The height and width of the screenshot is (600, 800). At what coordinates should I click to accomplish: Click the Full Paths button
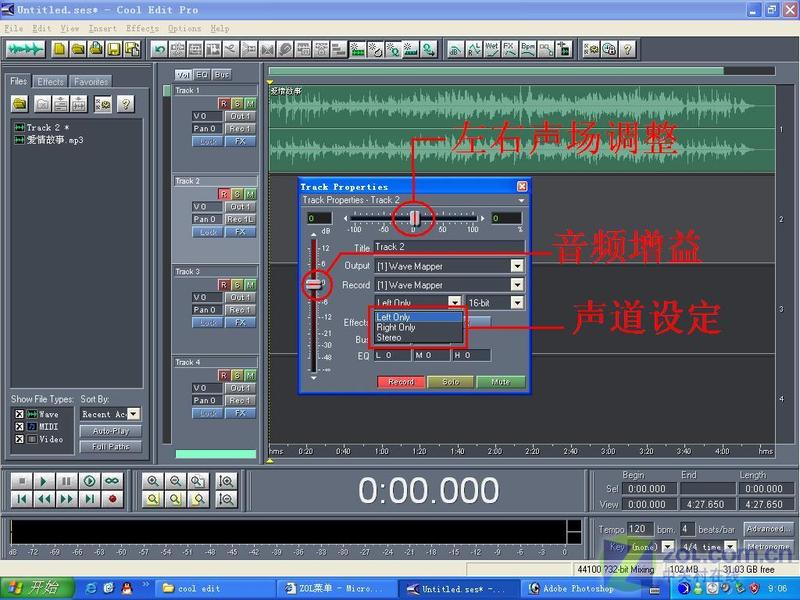pyautogui.click(x=111, y=447)
